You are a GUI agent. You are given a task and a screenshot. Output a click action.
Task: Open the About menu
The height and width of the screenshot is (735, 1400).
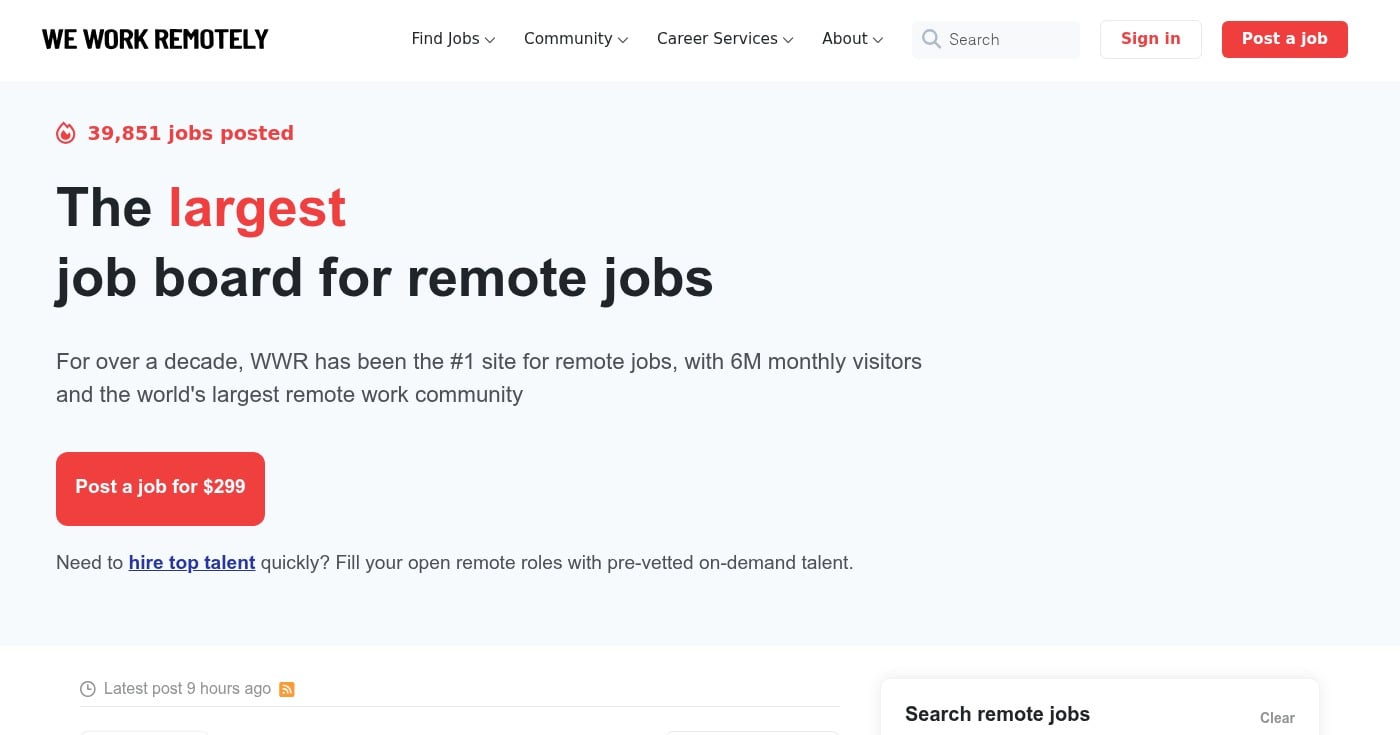(x=844, y=38)
